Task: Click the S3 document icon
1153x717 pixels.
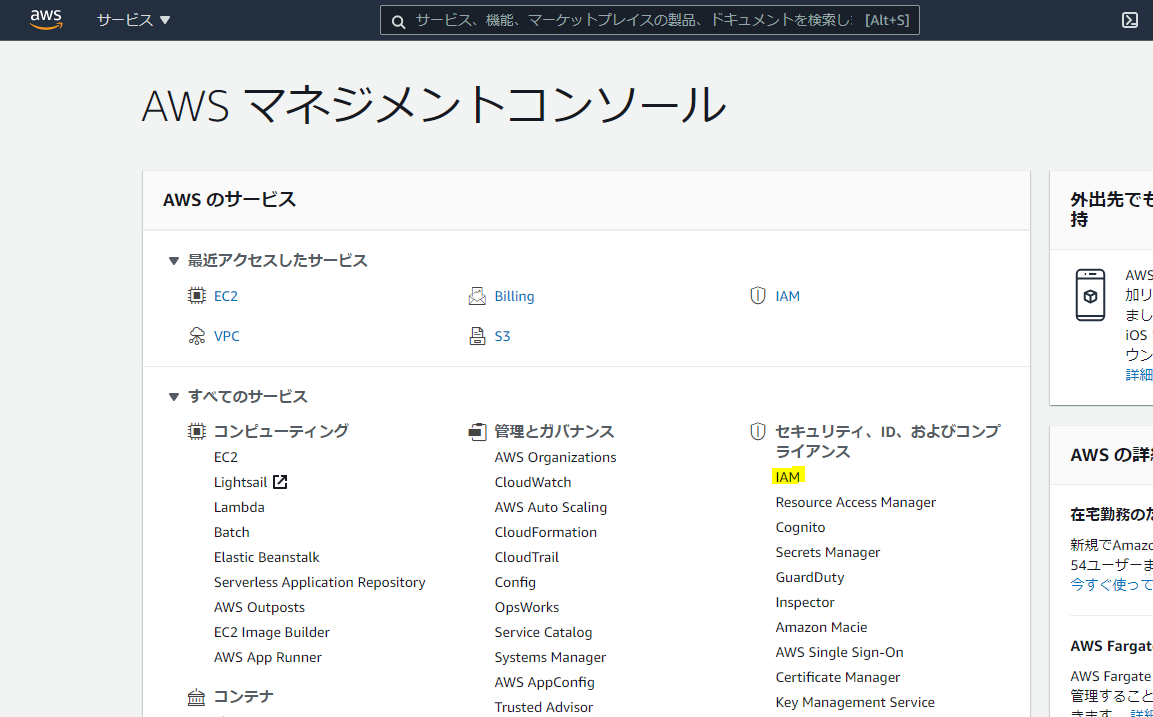Action: click(x=477, y=336)
